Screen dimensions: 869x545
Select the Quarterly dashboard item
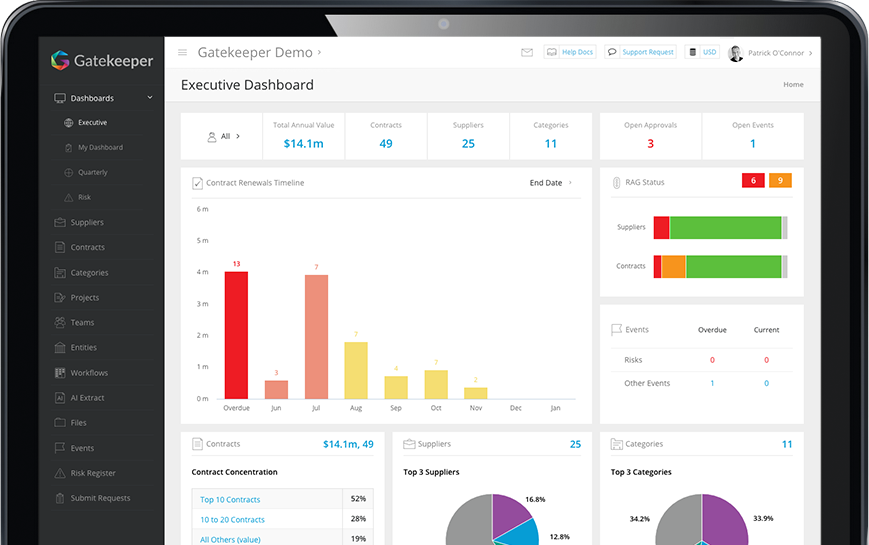[x=93, y=173]
